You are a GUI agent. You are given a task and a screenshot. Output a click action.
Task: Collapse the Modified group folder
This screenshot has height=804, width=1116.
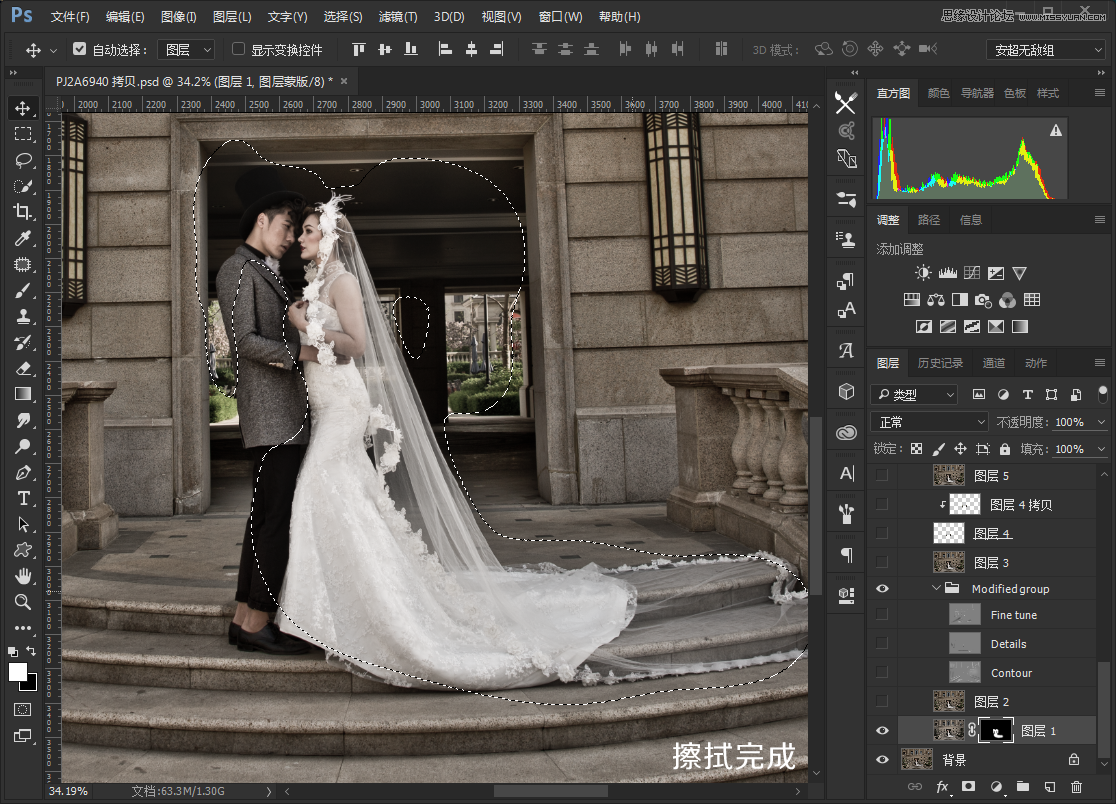937,589
